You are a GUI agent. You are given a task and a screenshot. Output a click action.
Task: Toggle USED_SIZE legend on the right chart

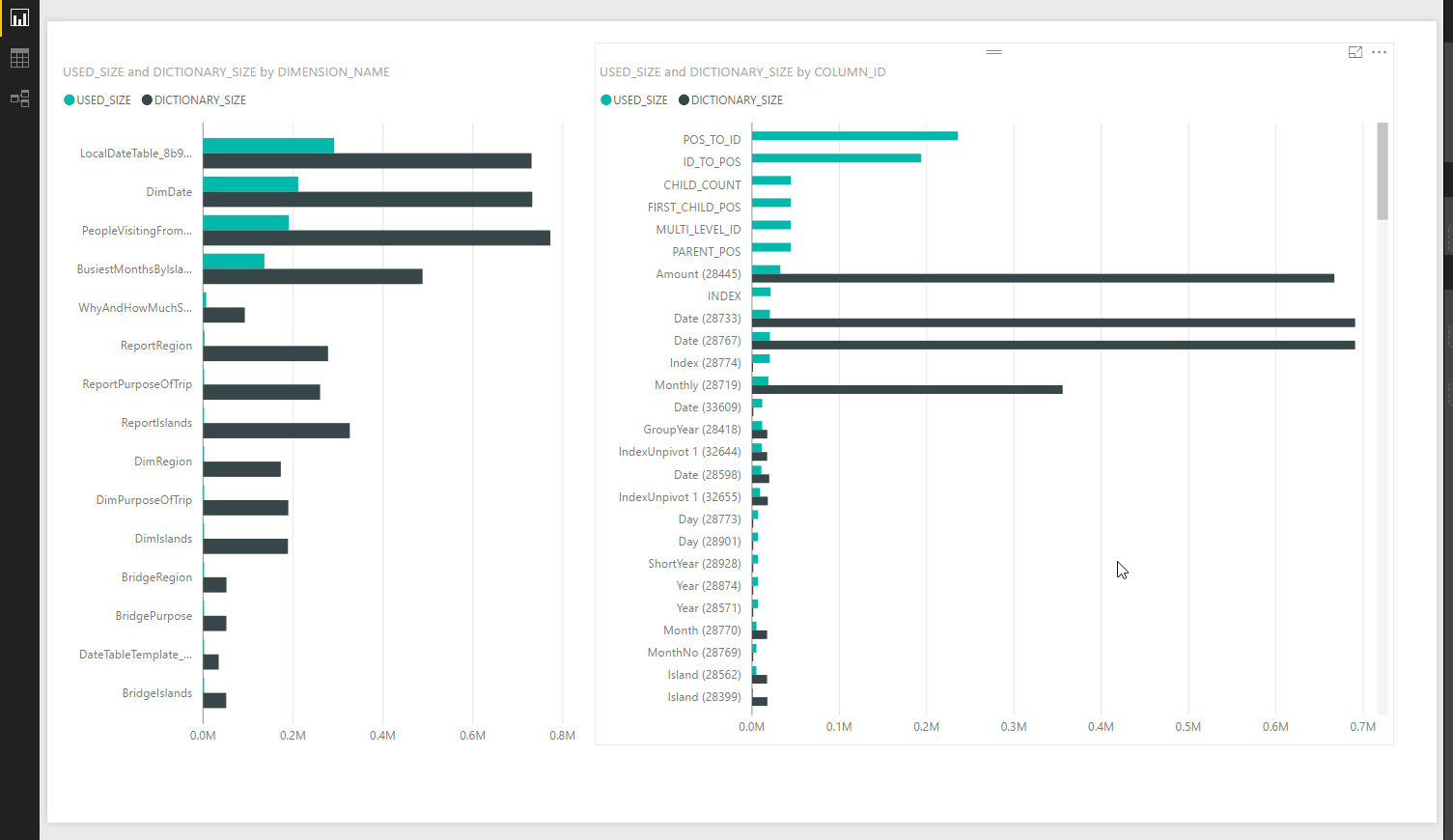pyautogui.click(x=634, y=99)
